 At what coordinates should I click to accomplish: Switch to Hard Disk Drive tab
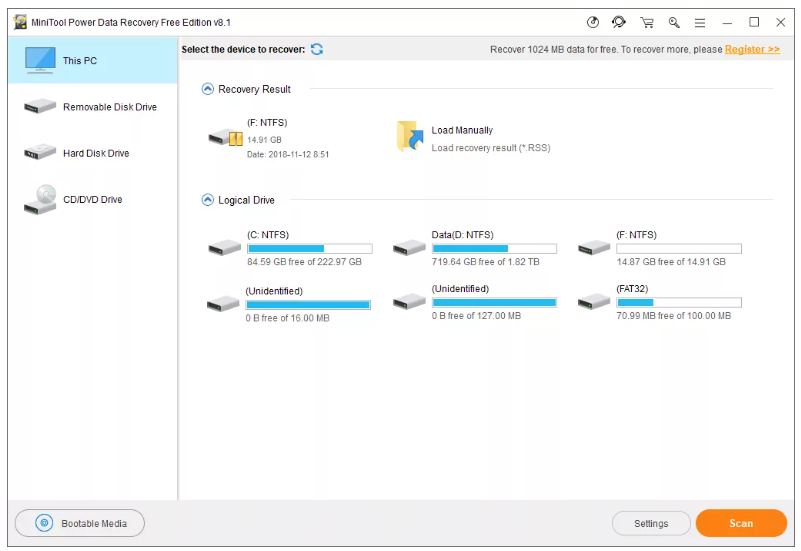coord(92,152)
